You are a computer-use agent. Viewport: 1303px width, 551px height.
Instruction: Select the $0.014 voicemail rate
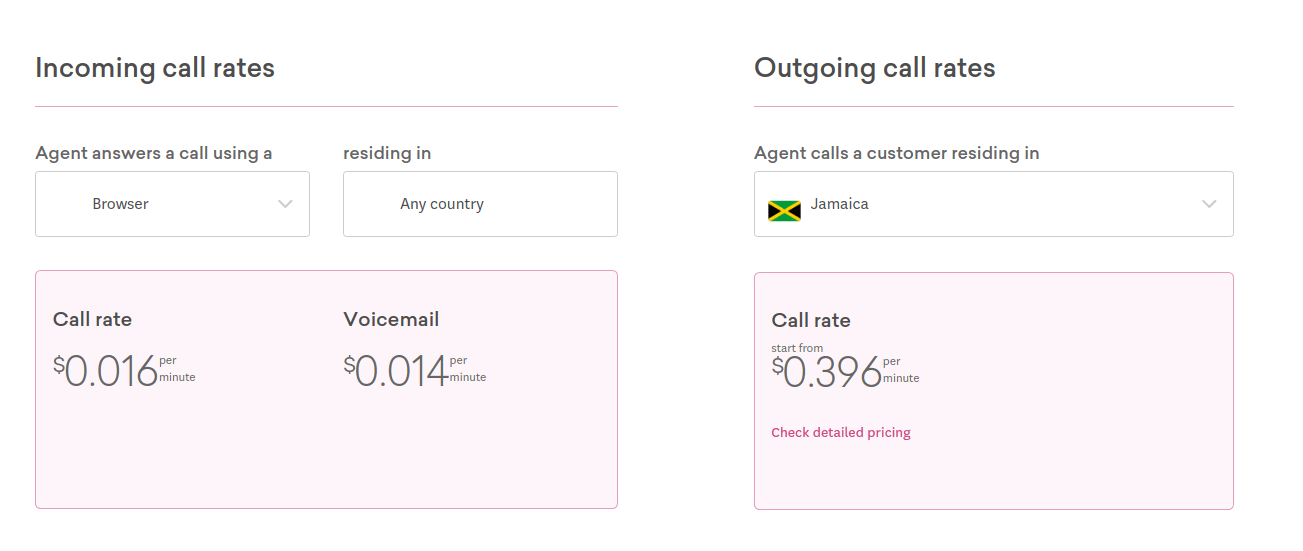click(x=396, y=371)
